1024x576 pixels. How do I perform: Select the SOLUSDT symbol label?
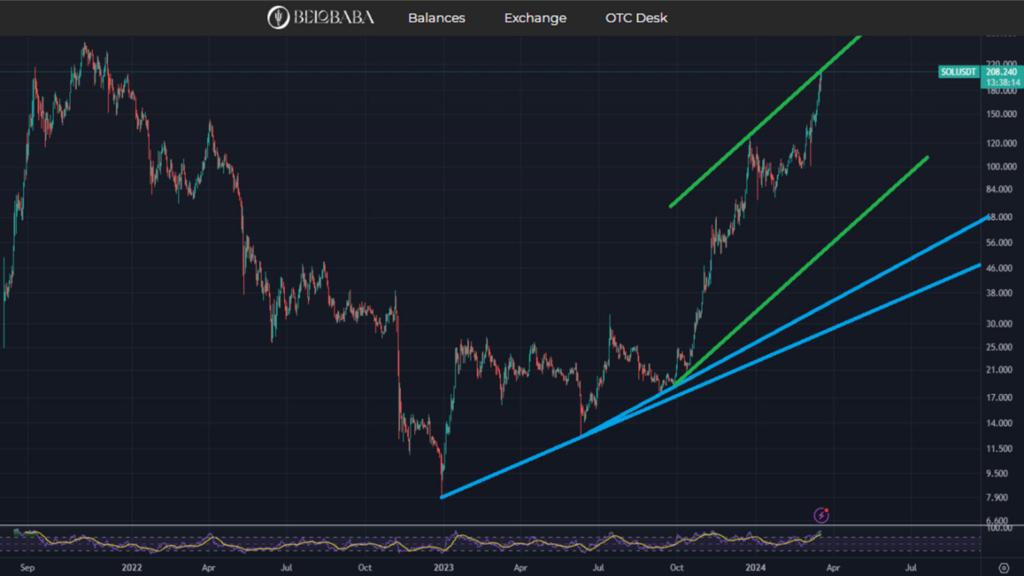957,72
